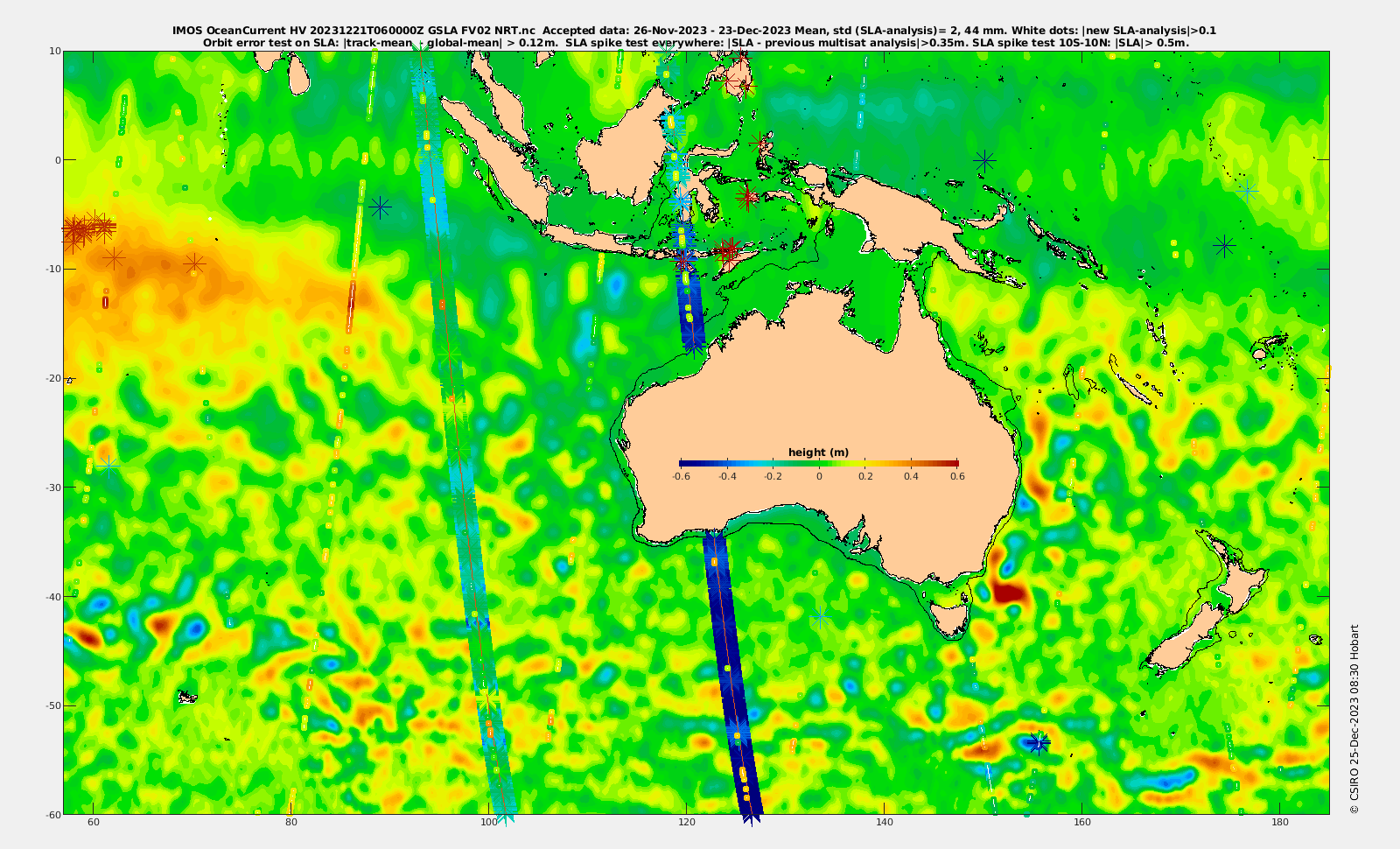Click the -0.6 colorbar tick label
This screenshot has height=849, width=1400.
(x=681, y=476)
